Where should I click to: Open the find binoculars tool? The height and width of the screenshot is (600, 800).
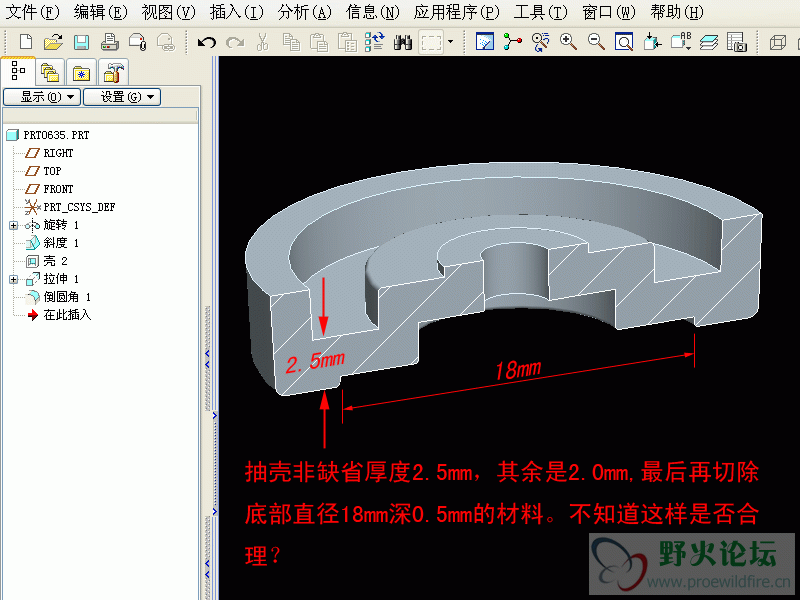point(403,42)
